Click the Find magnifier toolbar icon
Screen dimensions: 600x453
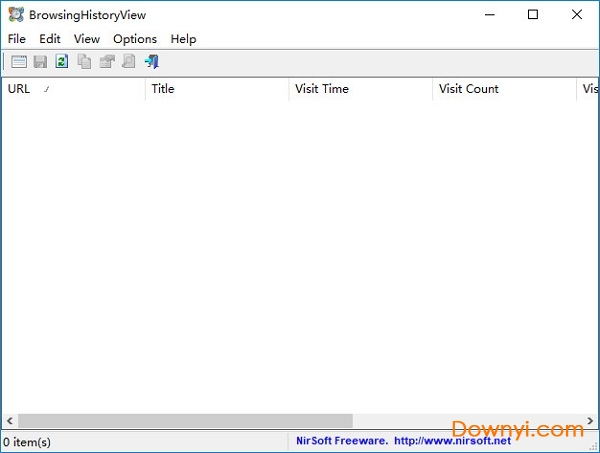click(128, 62)
